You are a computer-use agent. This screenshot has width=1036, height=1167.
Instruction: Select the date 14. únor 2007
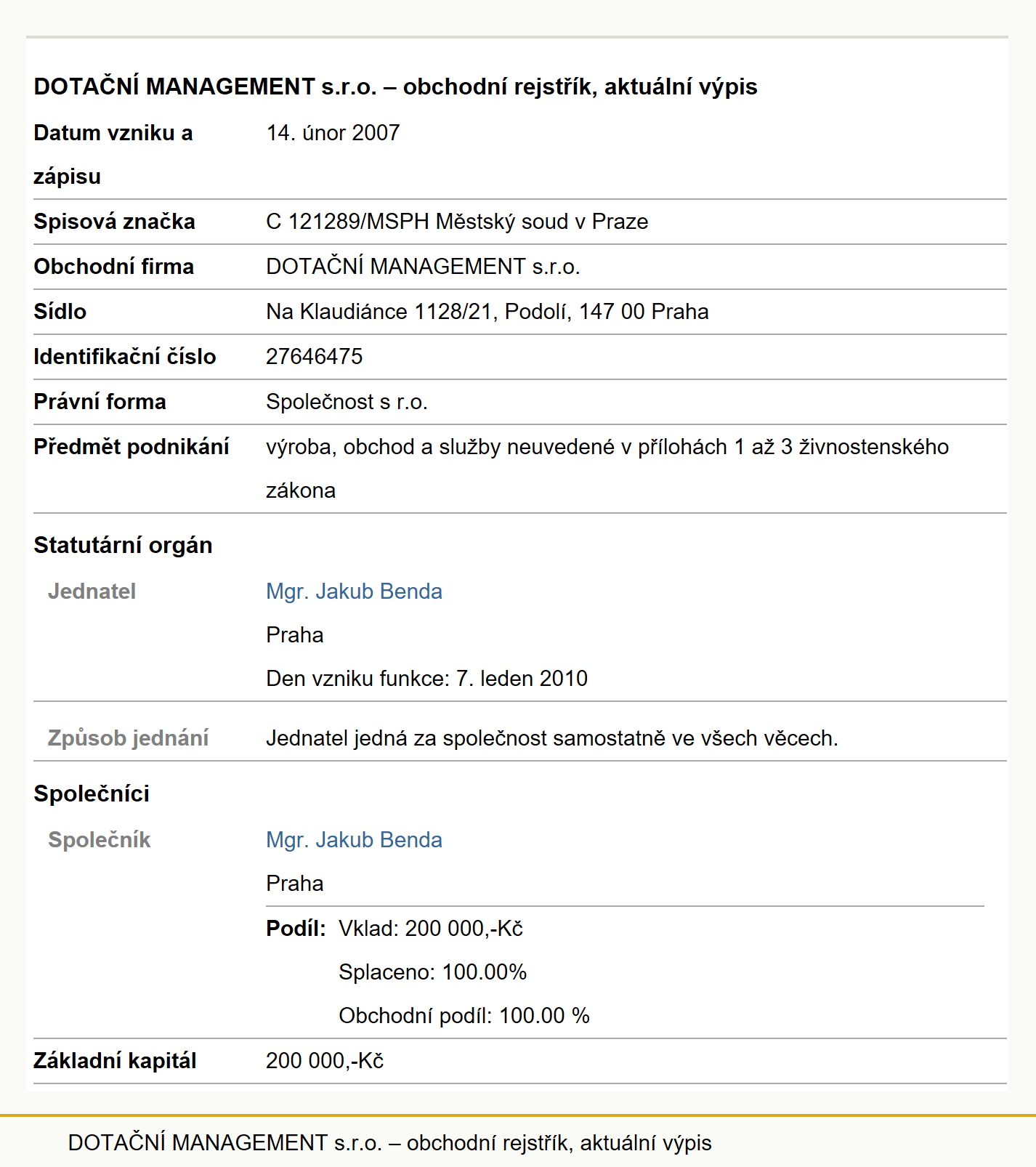point(333,133)
